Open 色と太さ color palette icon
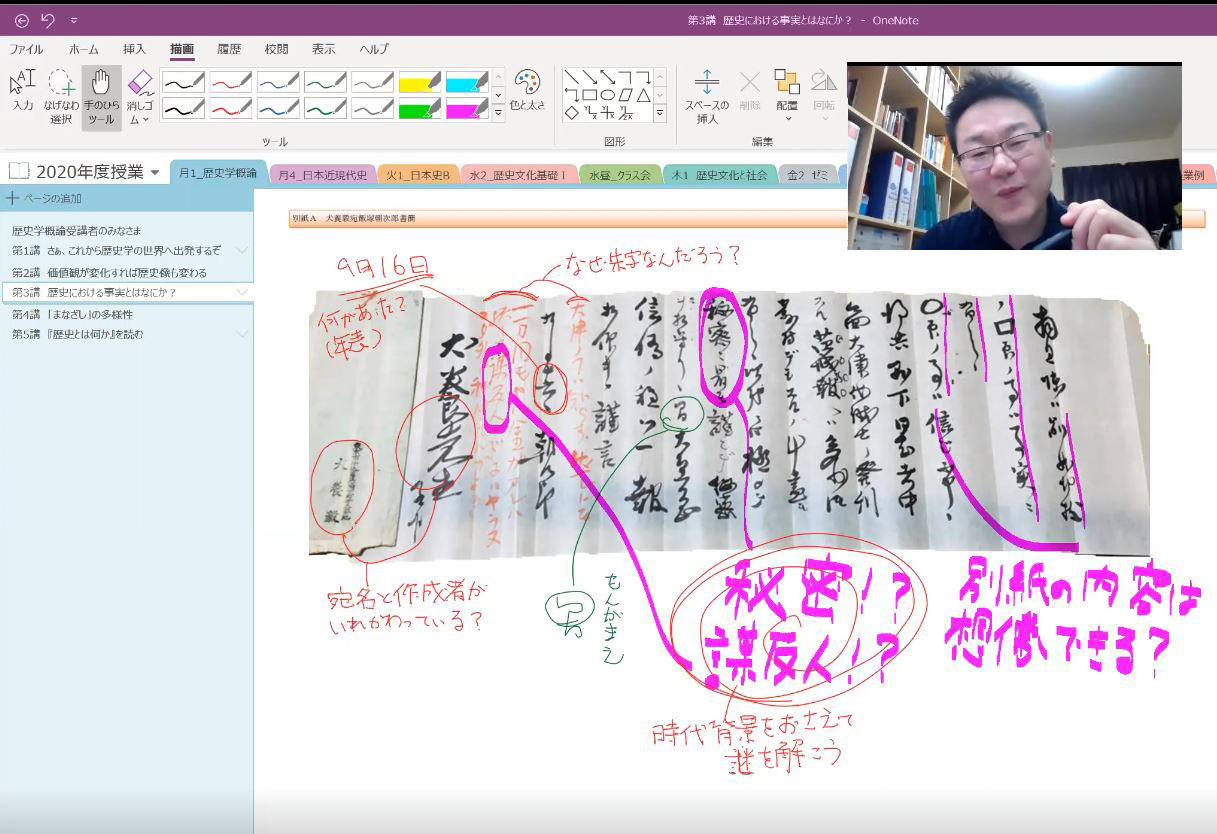This screenshot has width=1217, height=834. click(x=527, y=88)
